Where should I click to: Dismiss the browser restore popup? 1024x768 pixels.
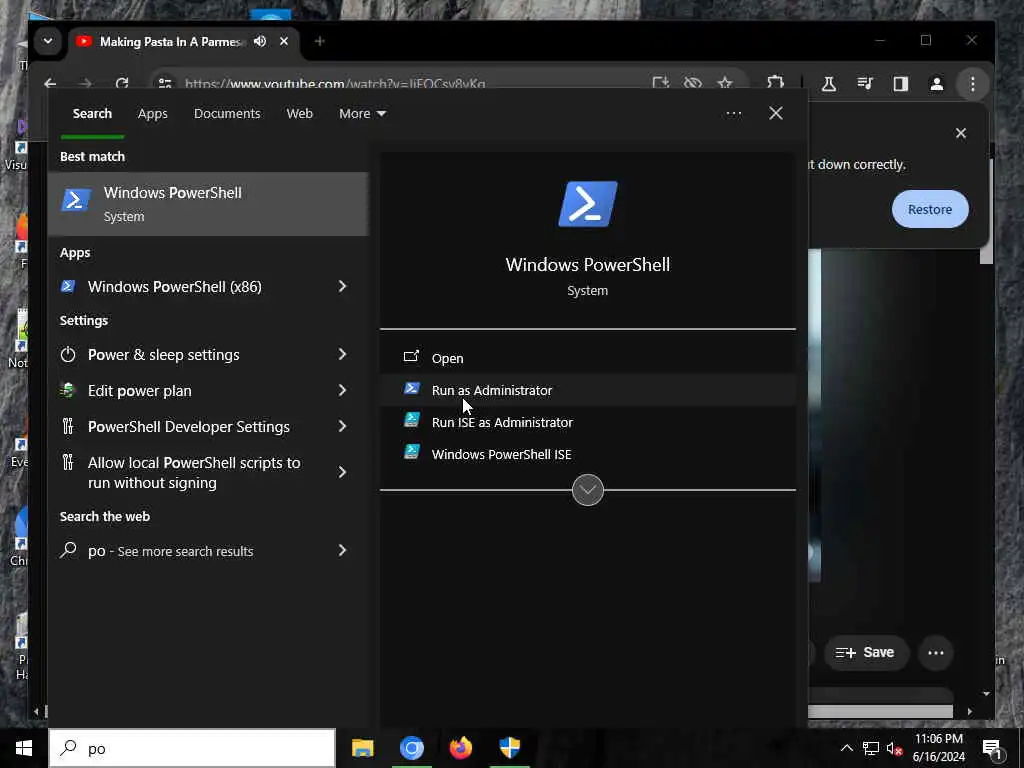pyautogui.click(x=961, y=133)
